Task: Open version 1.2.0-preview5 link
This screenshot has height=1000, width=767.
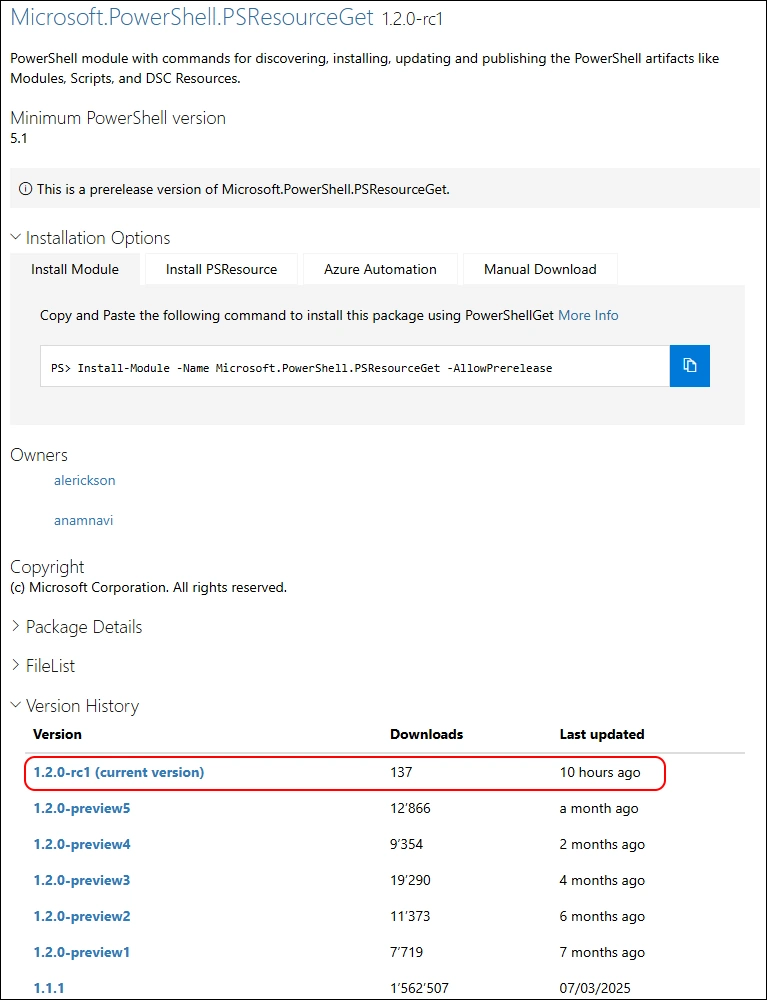Action: click(82, 808)
